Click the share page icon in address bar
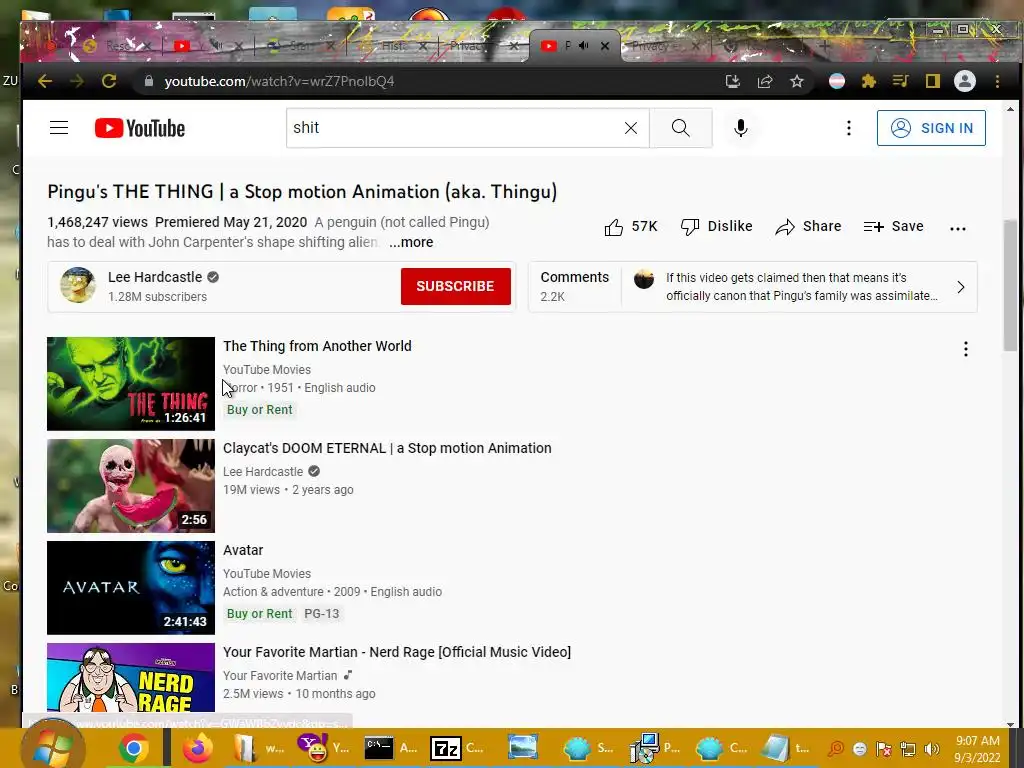1024x768 pixels. (x=765, y=81)
